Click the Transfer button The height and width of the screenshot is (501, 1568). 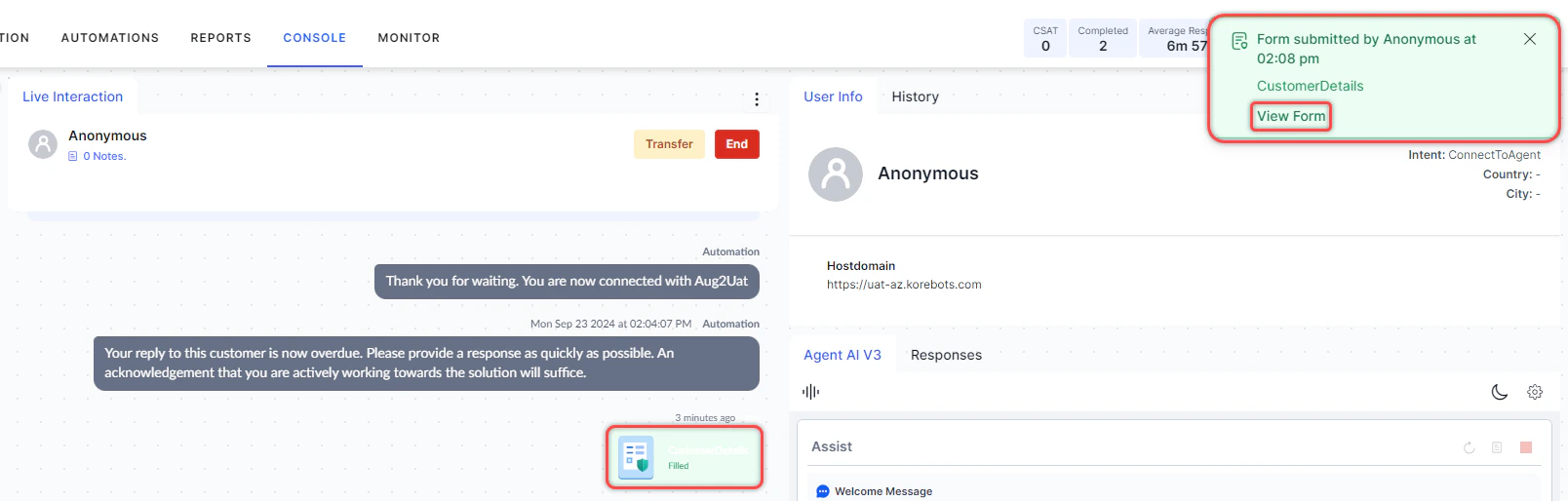669,144
